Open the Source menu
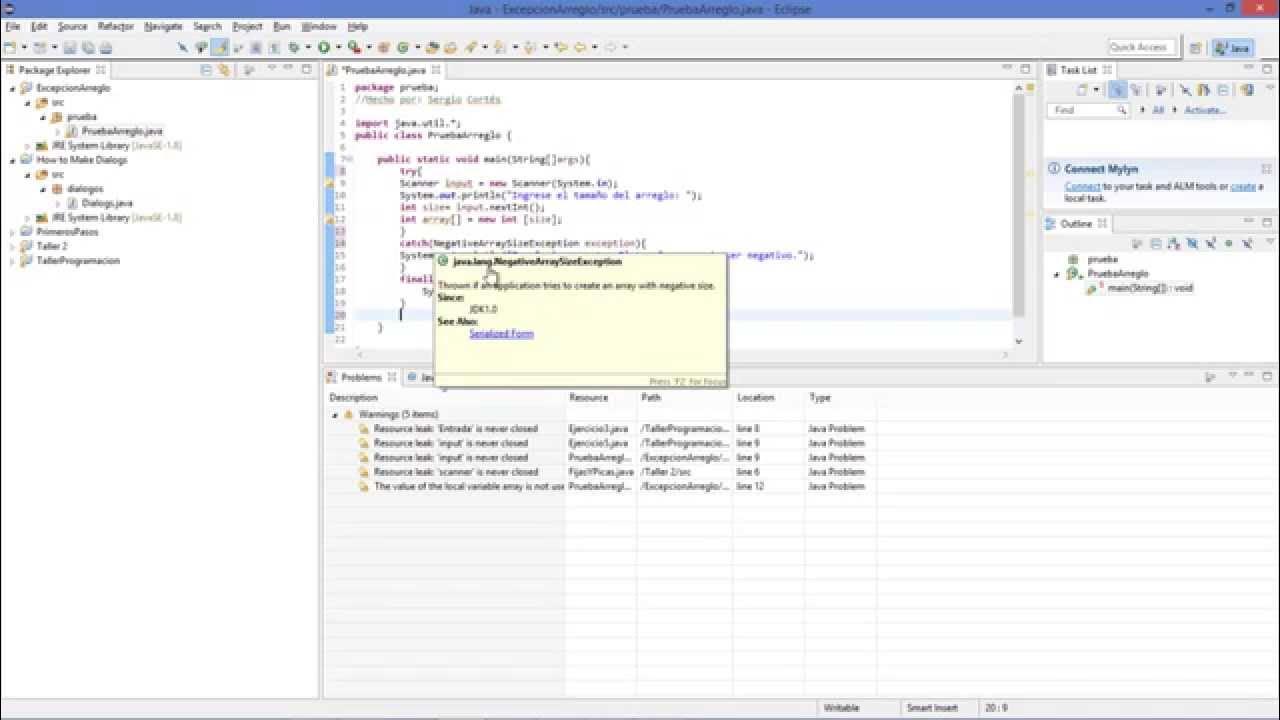This screenshot has width=1280, height=720. pos(72,26)
